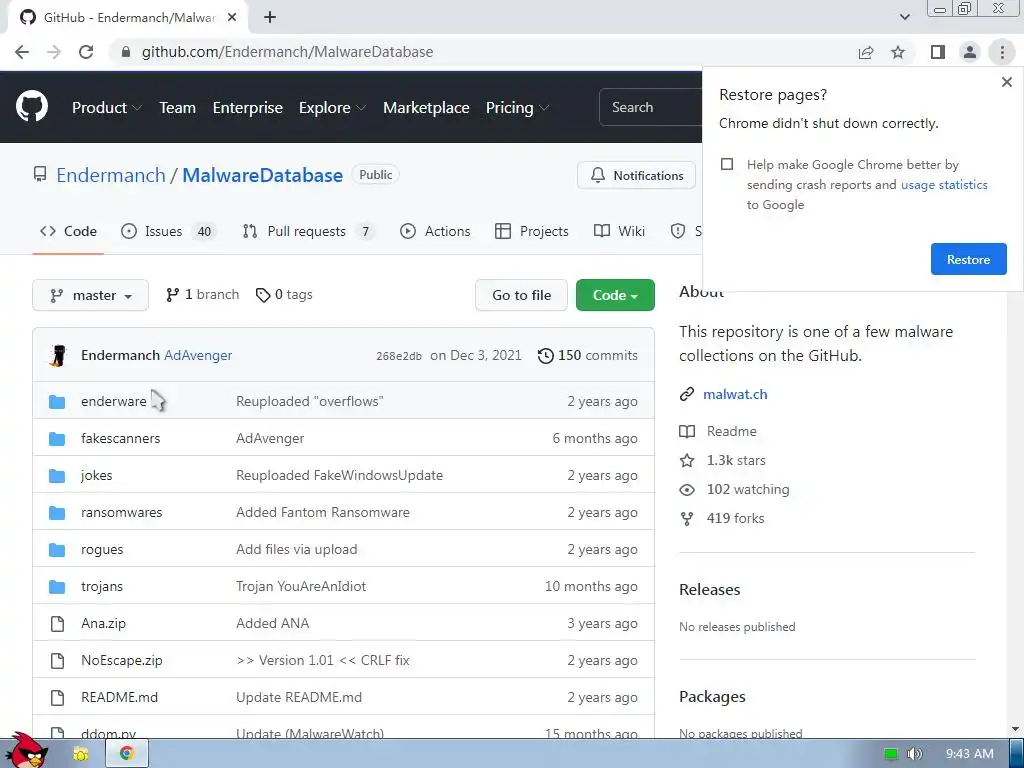Click Go to file button
The image size is (1024, 768).
click(521, 295)
